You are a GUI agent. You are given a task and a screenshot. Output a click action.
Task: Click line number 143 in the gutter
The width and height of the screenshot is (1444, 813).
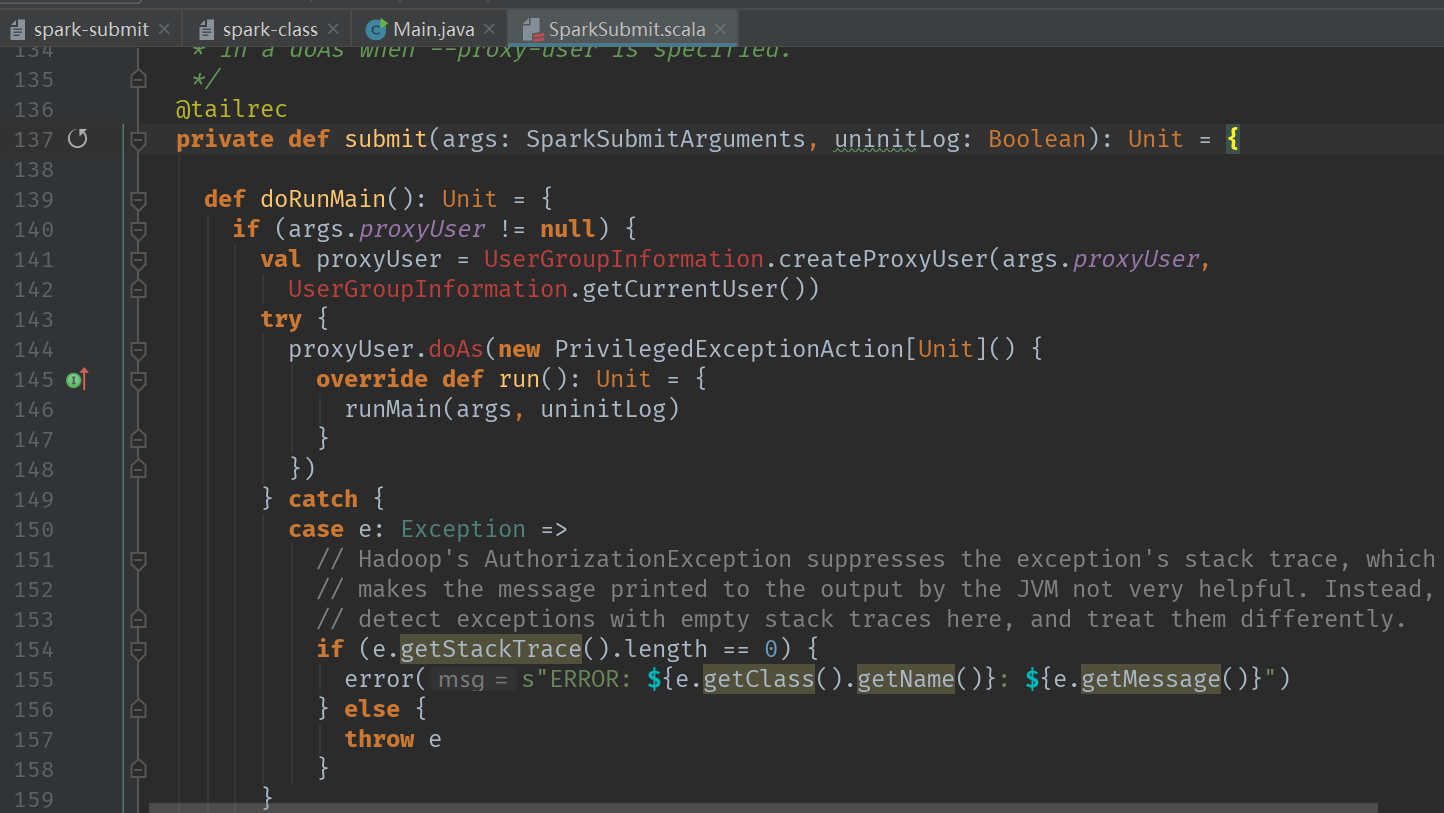pyautogui.click(x=34, y=319)
